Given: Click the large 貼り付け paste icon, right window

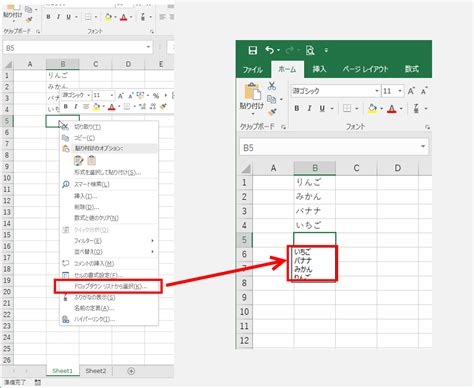Looking at the screenshot, I should [x=252, y=92].
